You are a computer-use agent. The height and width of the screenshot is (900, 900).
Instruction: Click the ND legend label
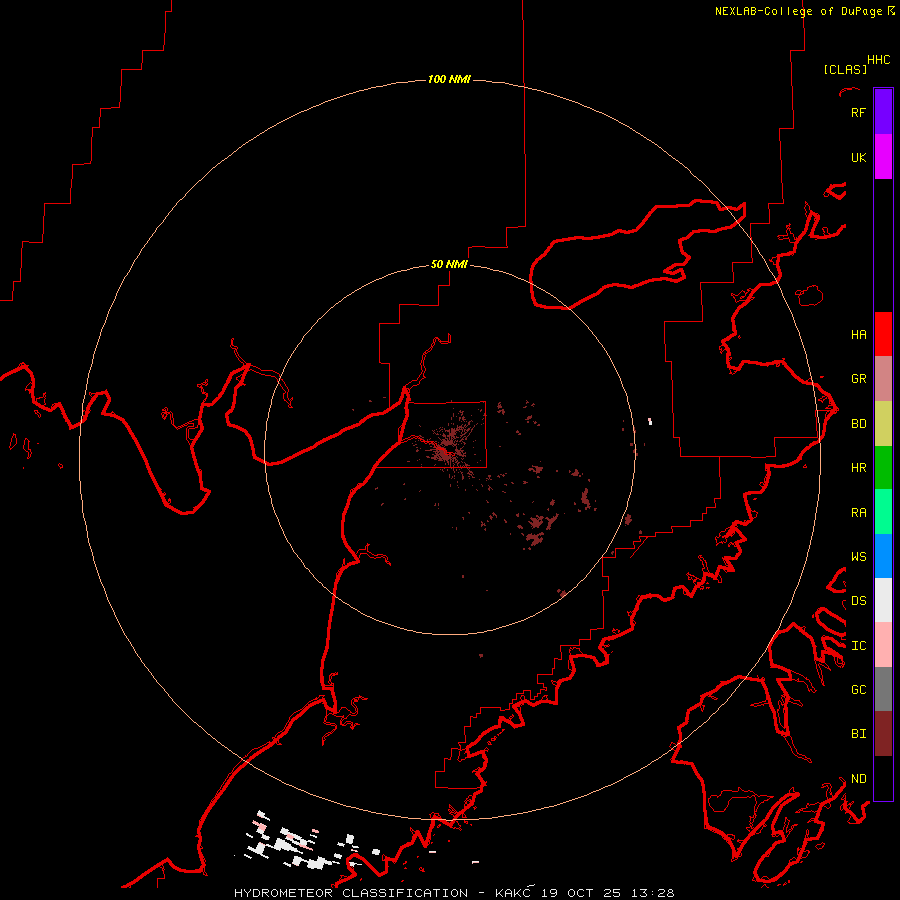coord(858,778)
